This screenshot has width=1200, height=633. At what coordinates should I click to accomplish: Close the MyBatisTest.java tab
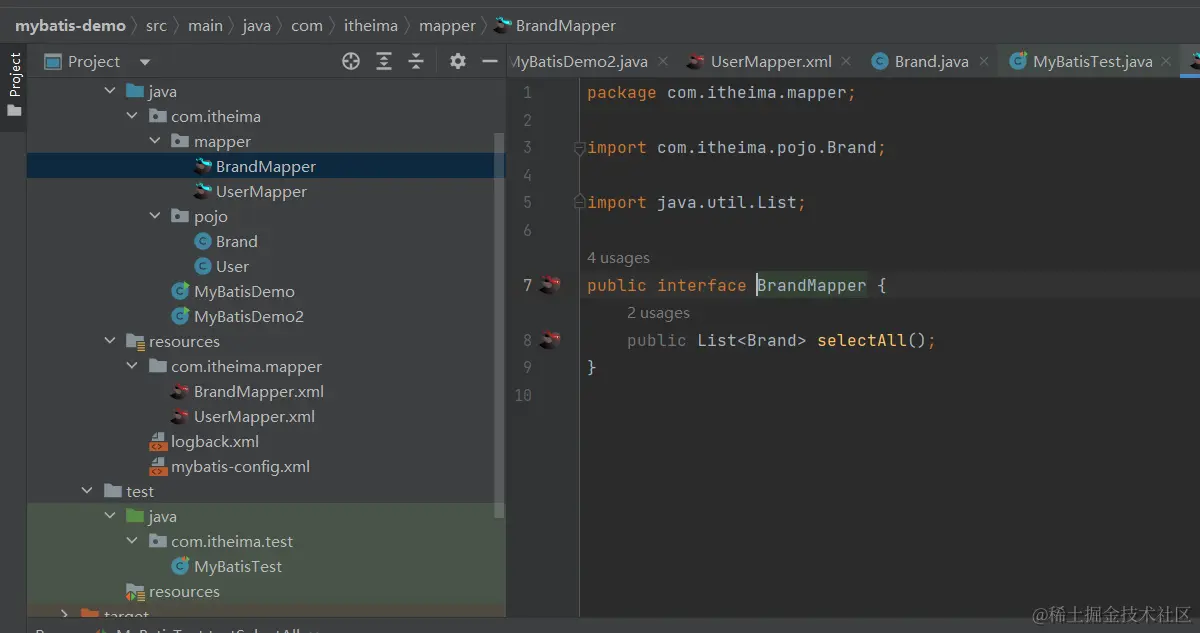1167,62
